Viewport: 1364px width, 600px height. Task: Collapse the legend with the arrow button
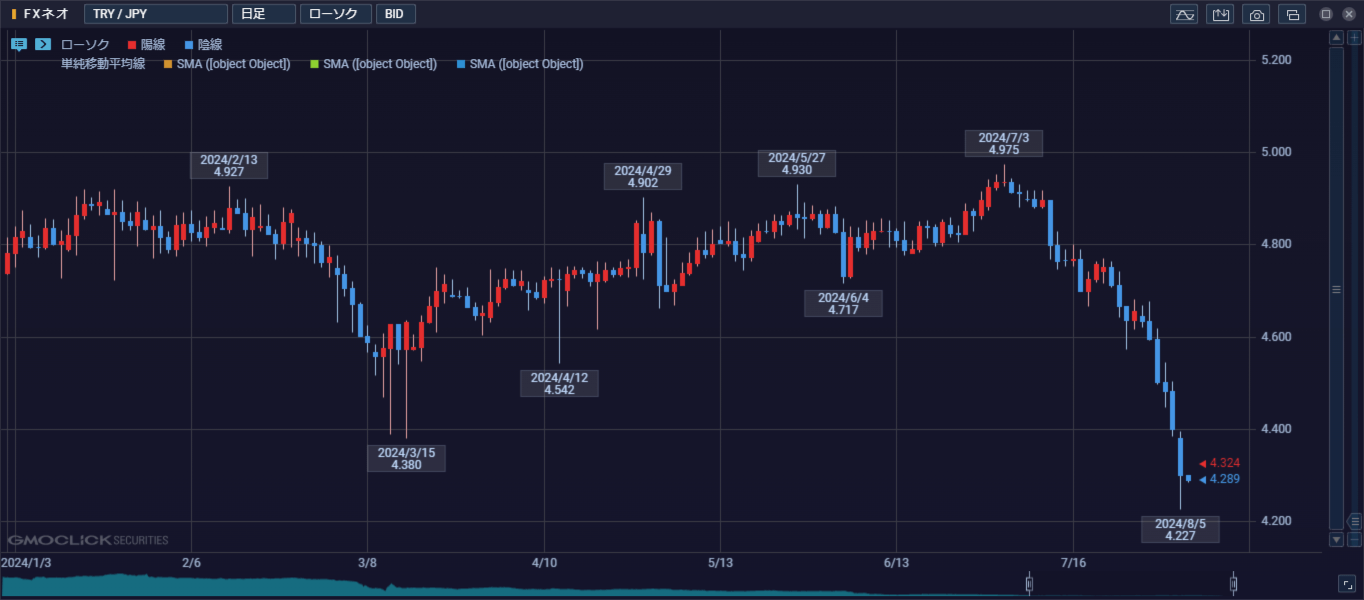[43, 44]
